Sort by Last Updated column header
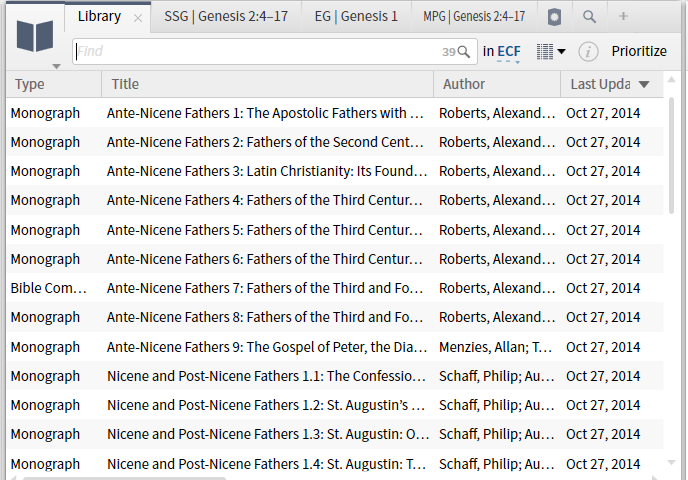This screenshot has height=480, width=688. click(600, 84)
